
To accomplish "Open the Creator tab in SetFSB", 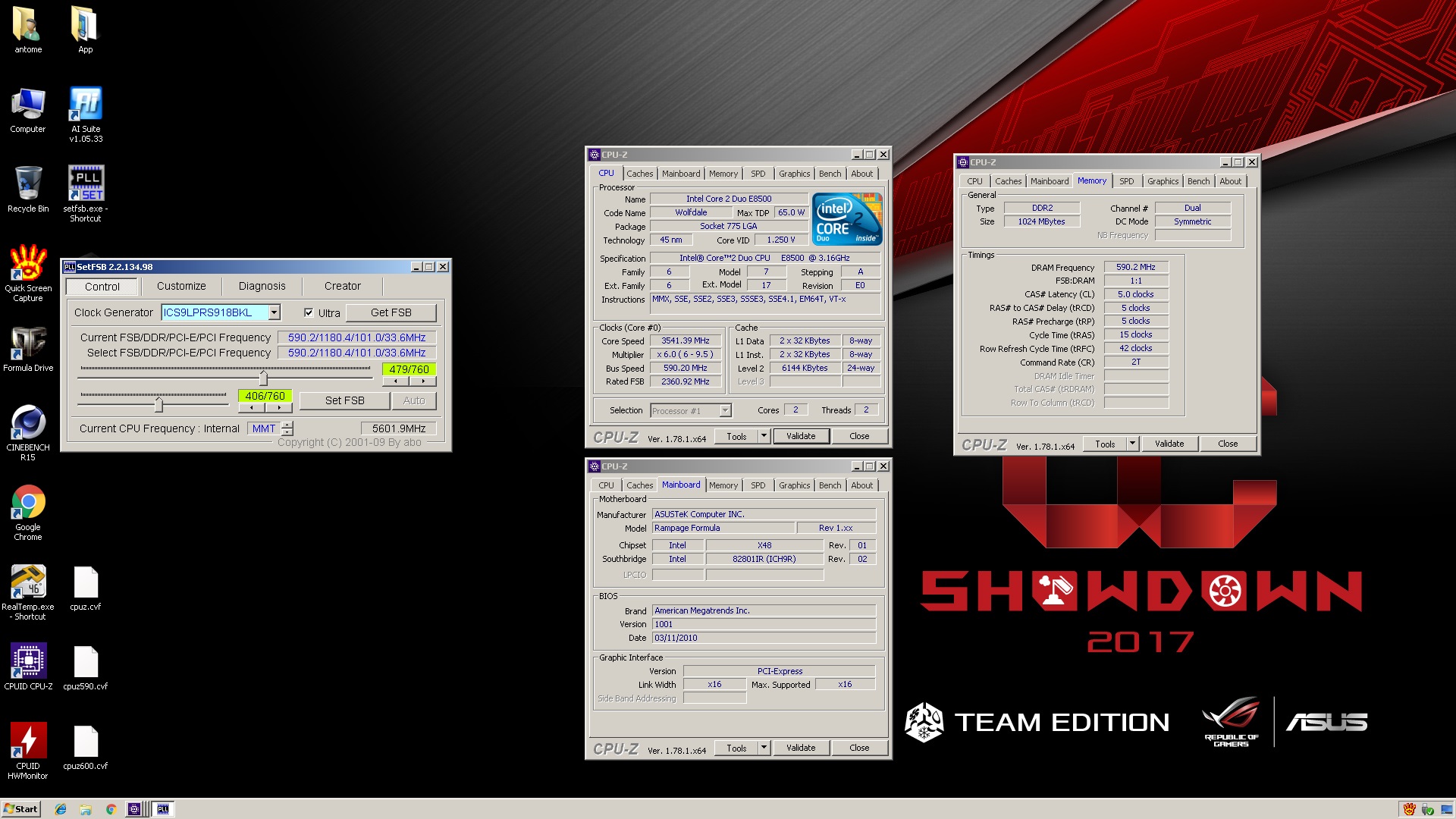I will (342, 286).
